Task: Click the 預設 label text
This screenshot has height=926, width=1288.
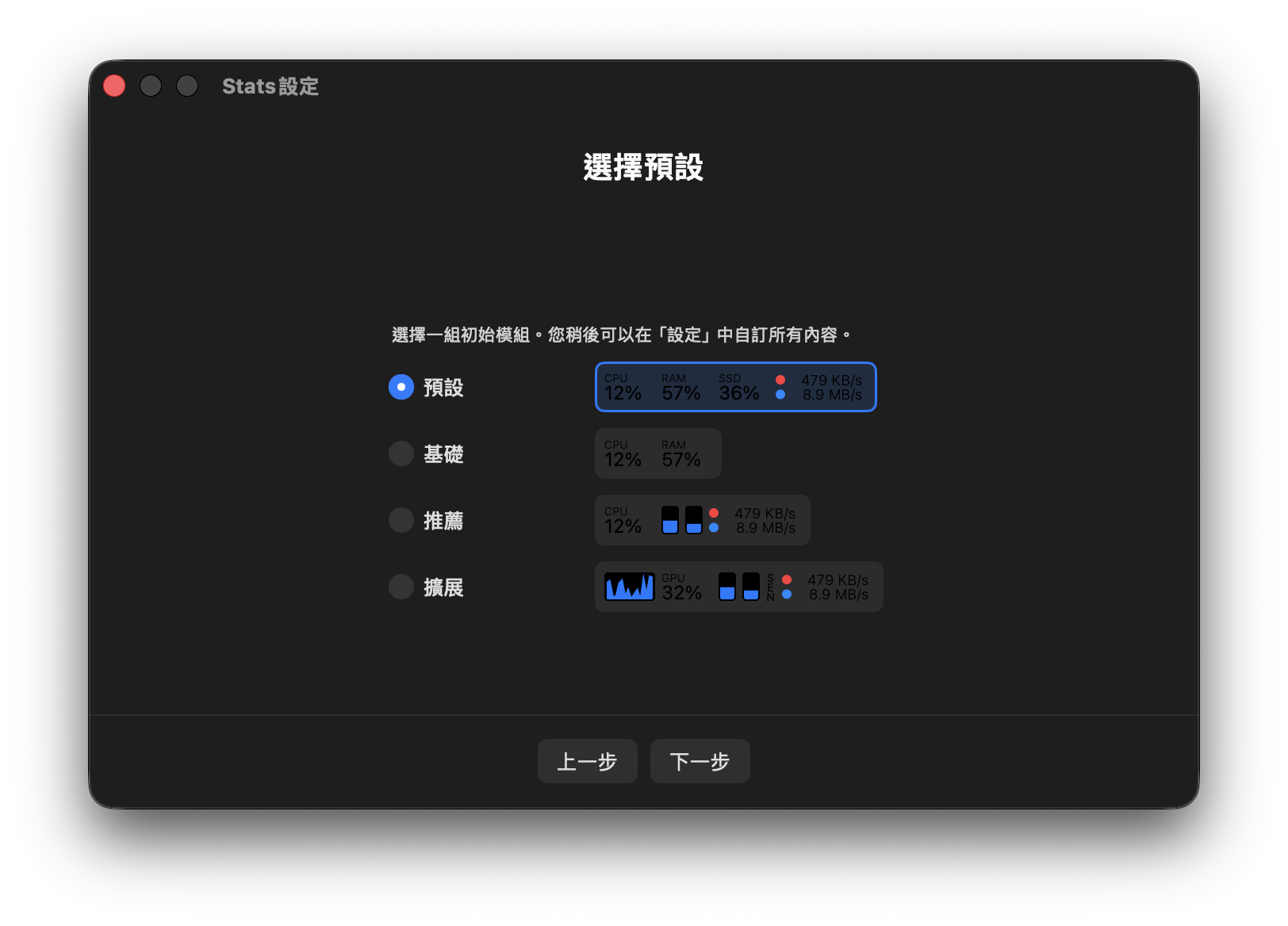Action: [x=443, y=388]
